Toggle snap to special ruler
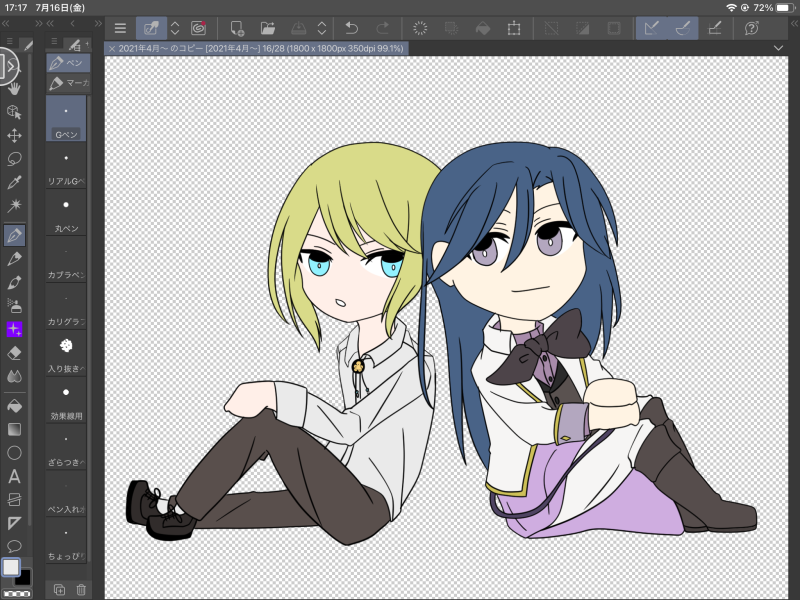 point(683,28)
